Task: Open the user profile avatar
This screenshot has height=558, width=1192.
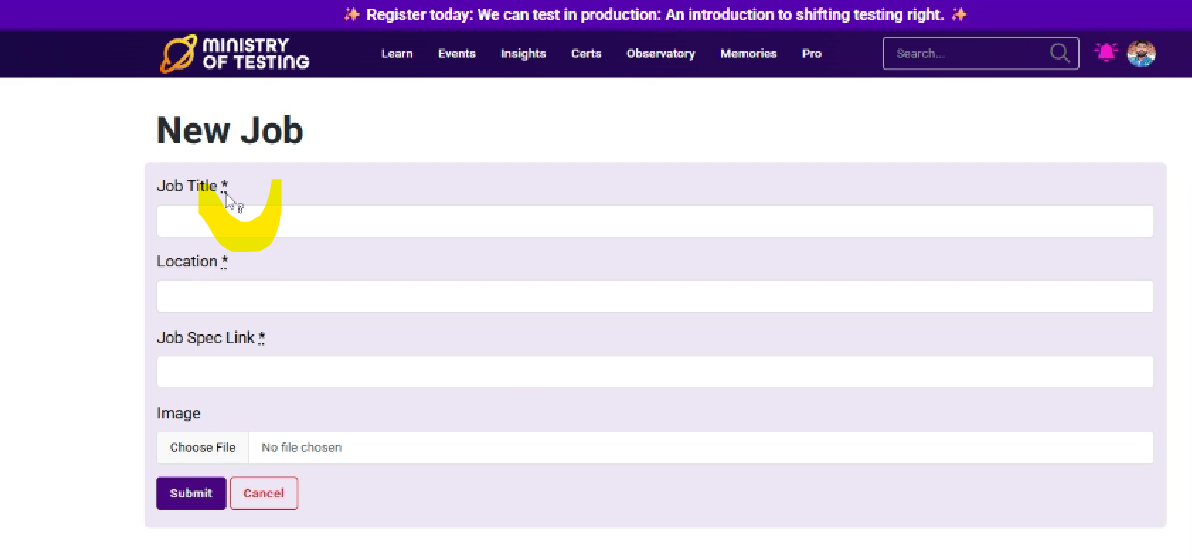Action: [1141, 54]
